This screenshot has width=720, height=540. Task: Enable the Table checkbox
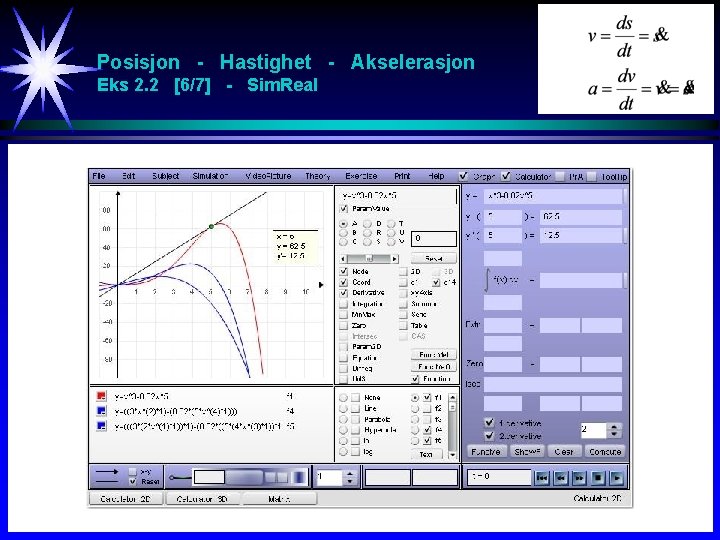[403, 325]
